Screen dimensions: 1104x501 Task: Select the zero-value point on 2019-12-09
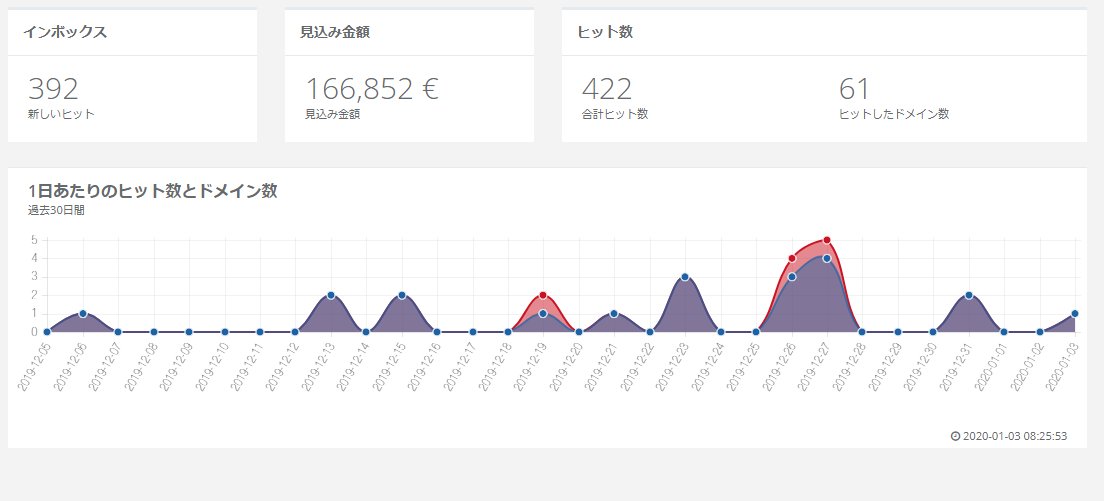pyautogui.click(x=189, y=332)
